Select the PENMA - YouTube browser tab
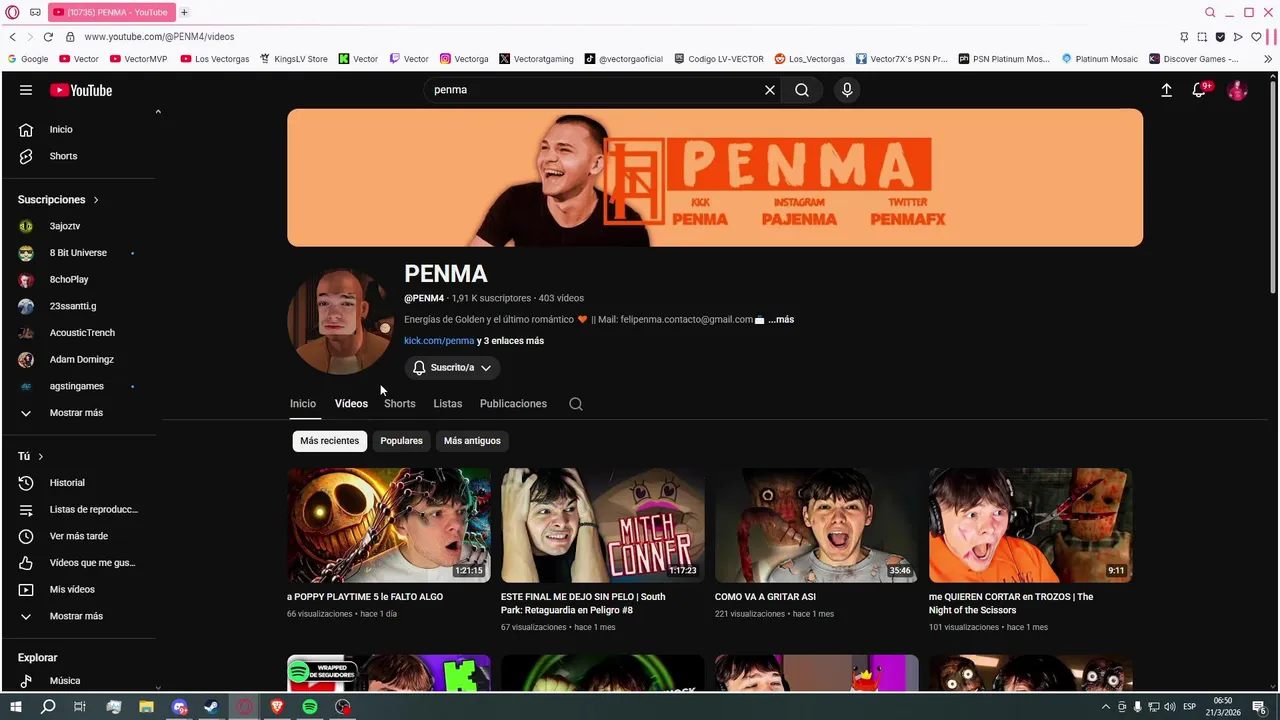Image resolution: width=1280 pixels, height=720 pixels. [x=111, y=12]
